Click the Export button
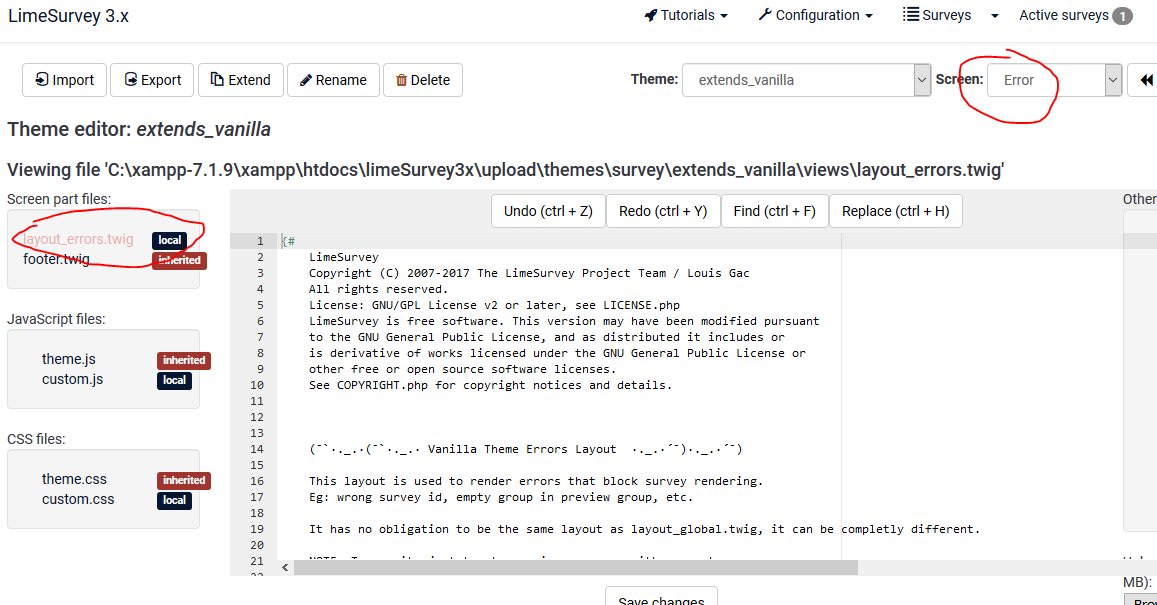The height and width of the screenshot is (605, 1157). coord(152,80)
